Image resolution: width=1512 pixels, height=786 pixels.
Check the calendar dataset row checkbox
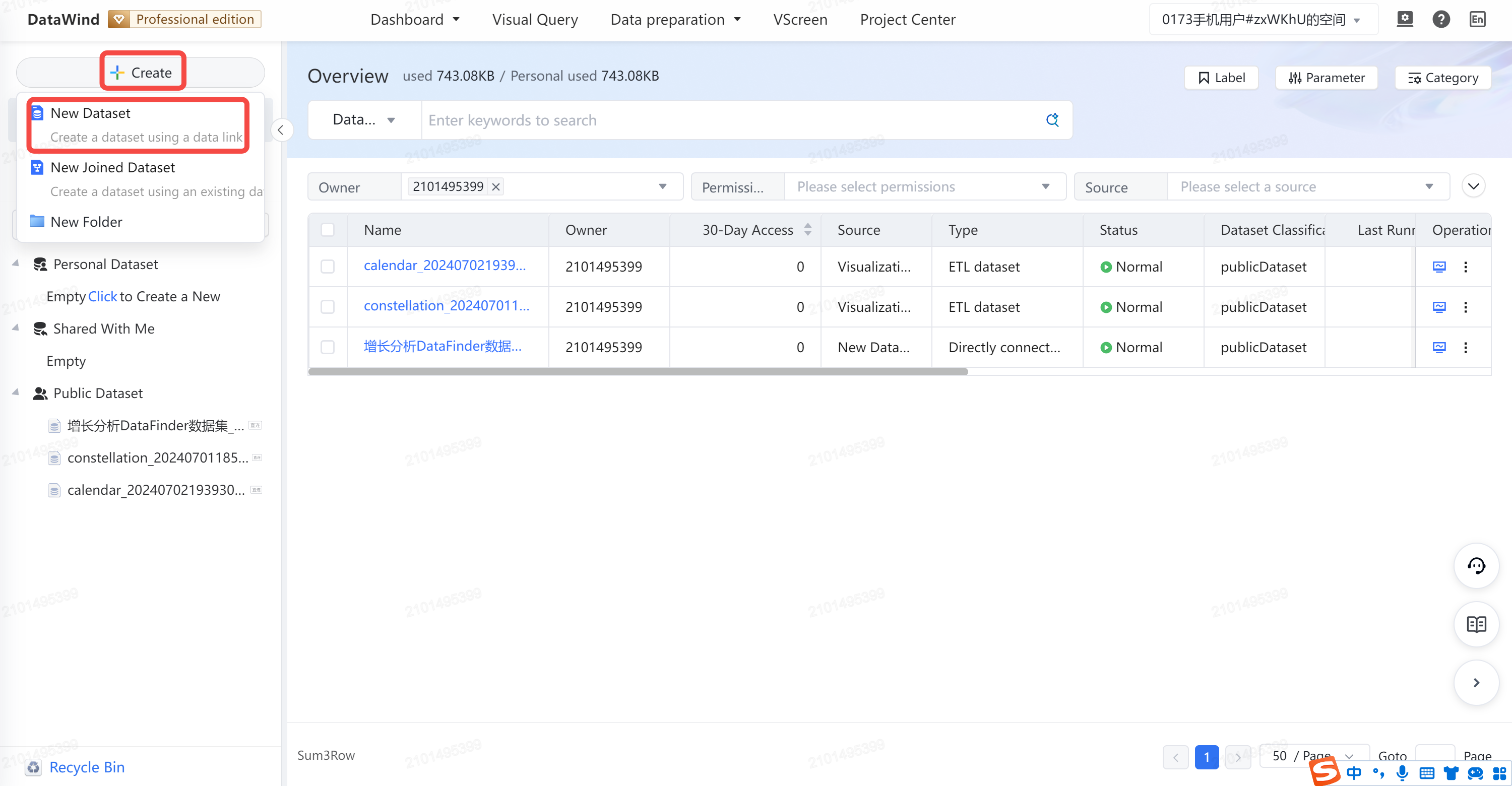click(328, 267)
